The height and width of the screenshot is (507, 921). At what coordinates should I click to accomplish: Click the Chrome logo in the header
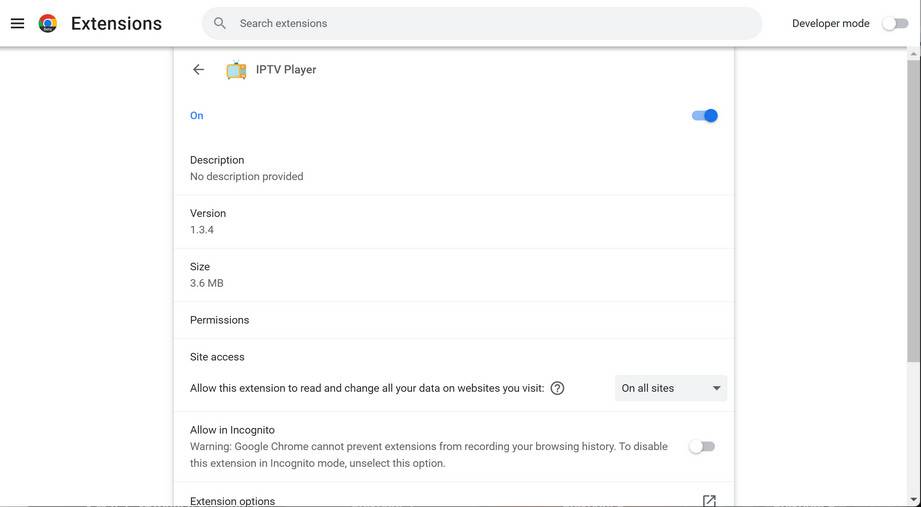47,23
